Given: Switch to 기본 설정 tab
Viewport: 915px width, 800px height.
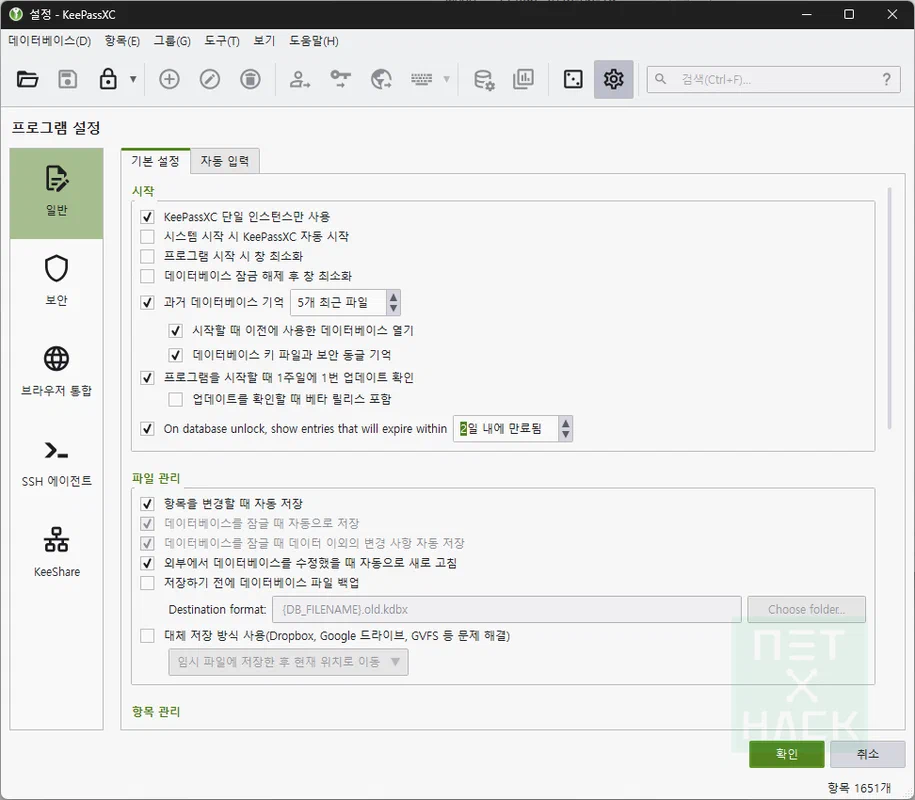Looking at the screenshot, I should tap(155, 161).
